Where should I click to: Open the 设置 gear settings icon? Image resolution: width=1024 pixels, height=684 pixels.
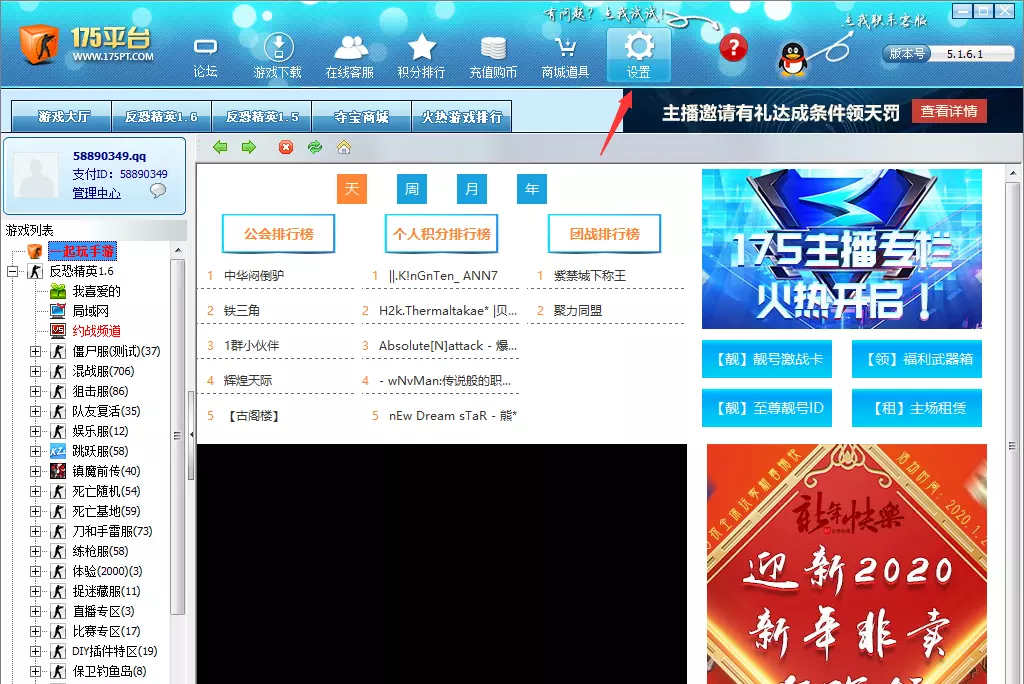coord(639,46)
